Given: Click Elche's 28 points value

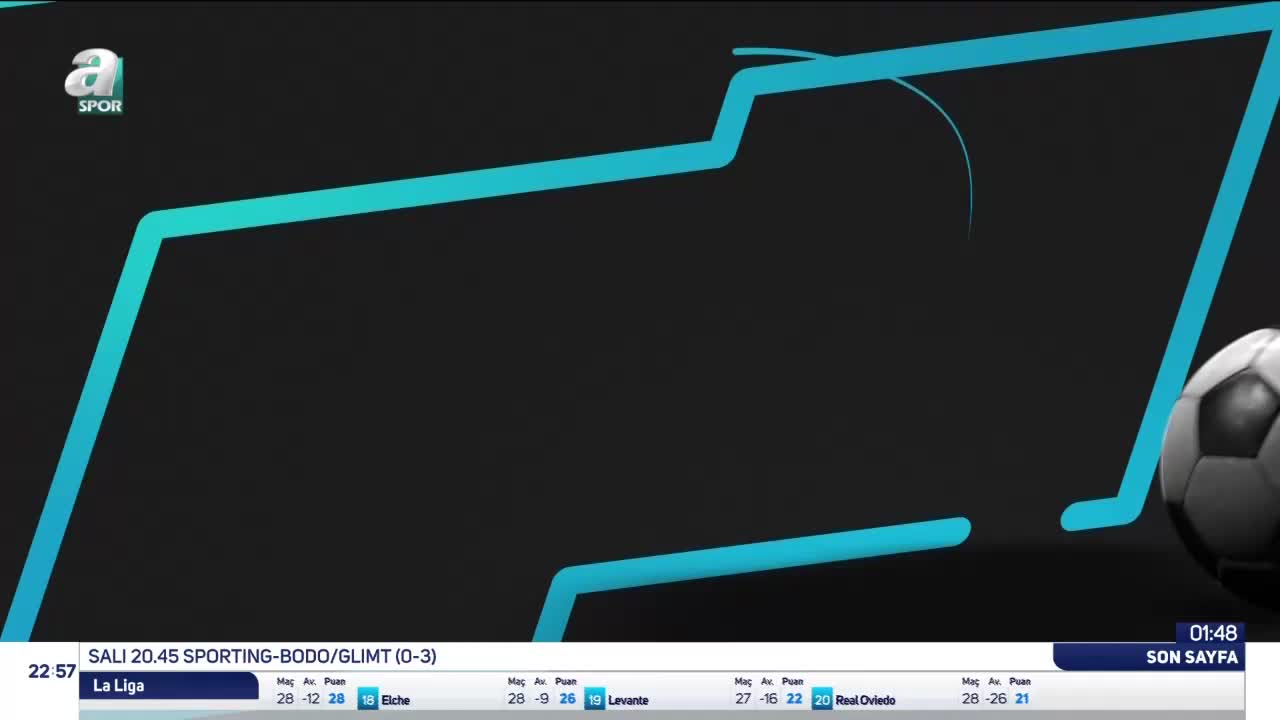Looking at the screenshot, I should tap(336, 699).
